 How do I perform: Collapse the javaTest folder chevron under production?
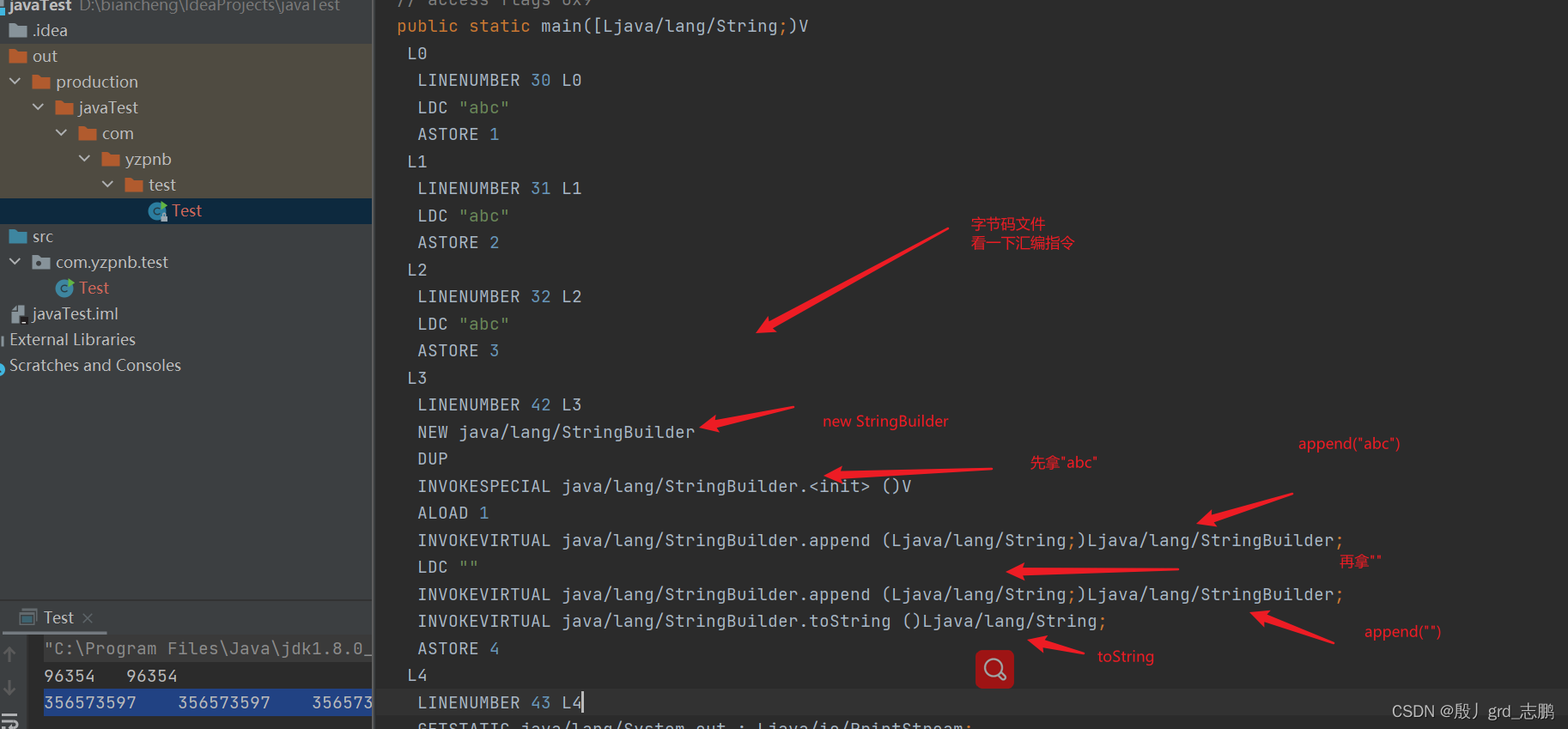pos(38,107)
